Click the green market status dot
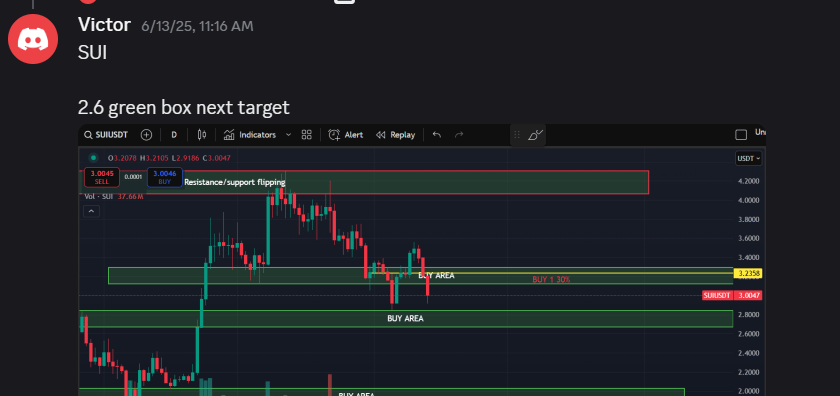Image resolution: width=840 pixels, height=396 pixels. click(x=94, y=158)
